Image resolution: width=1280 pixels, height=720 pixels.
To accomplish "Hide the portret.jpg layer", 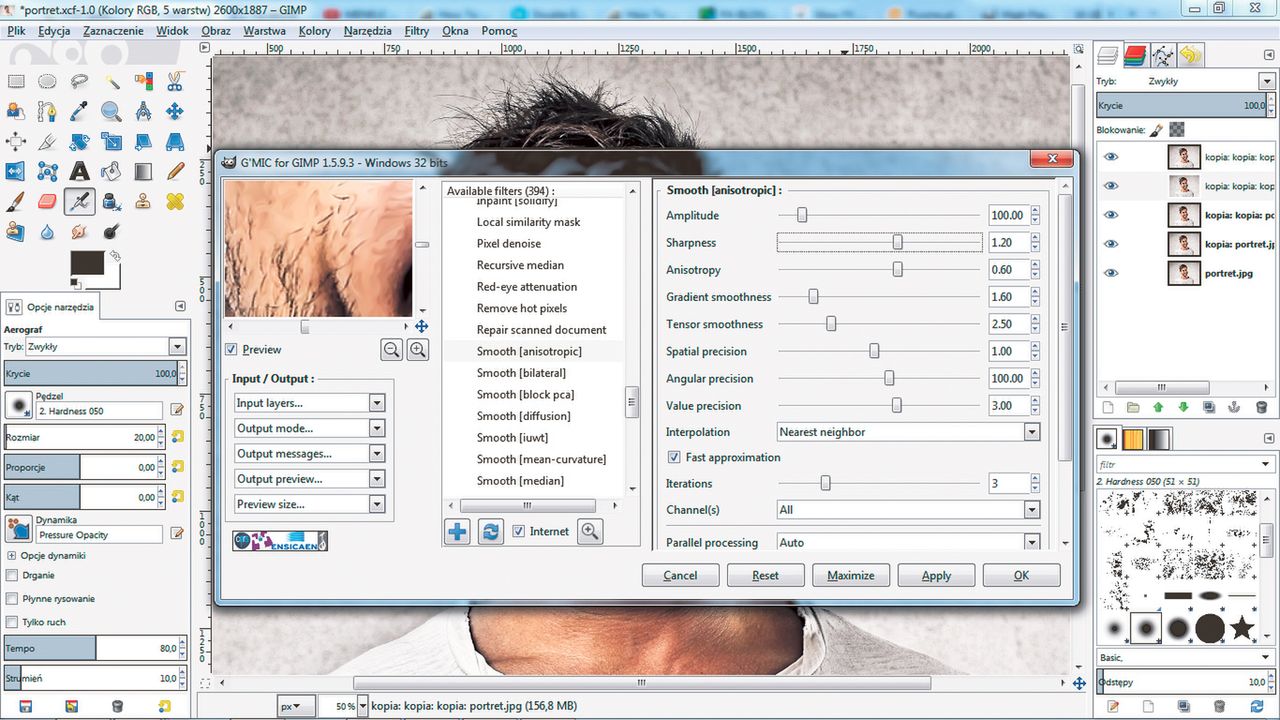I will coord(1110,272).
